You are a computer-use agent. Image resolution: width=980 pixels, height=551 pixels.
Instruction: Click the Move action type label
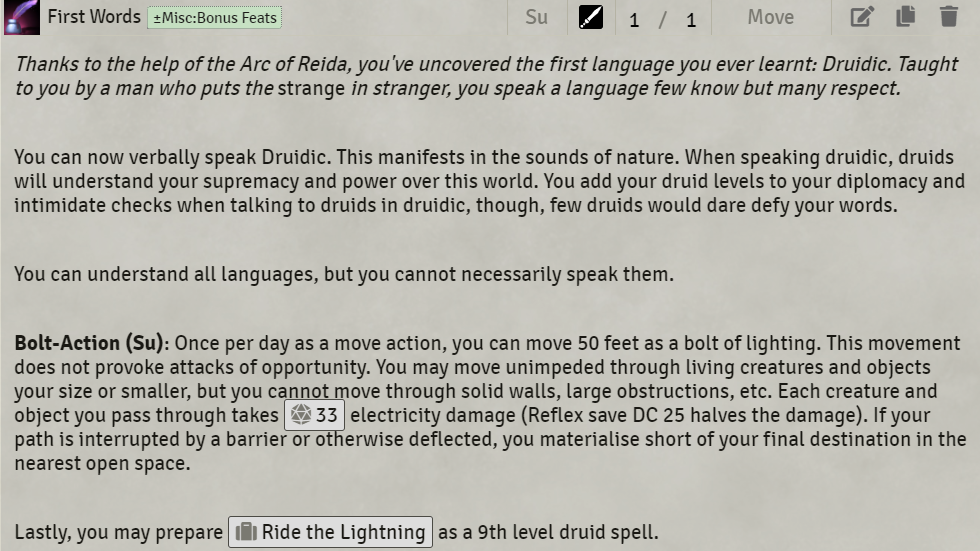(x=771, y=17)
